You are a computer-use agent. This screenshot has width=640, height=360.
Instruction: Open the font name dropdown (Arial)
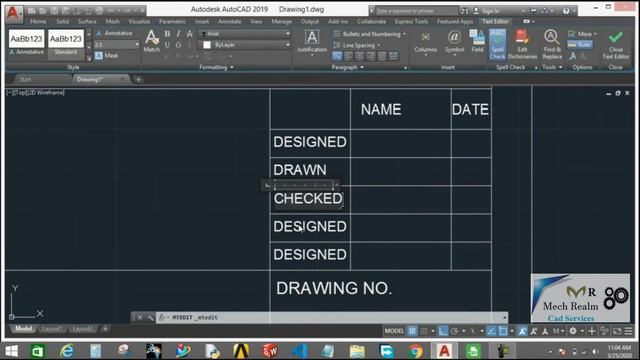coord(245,33)
